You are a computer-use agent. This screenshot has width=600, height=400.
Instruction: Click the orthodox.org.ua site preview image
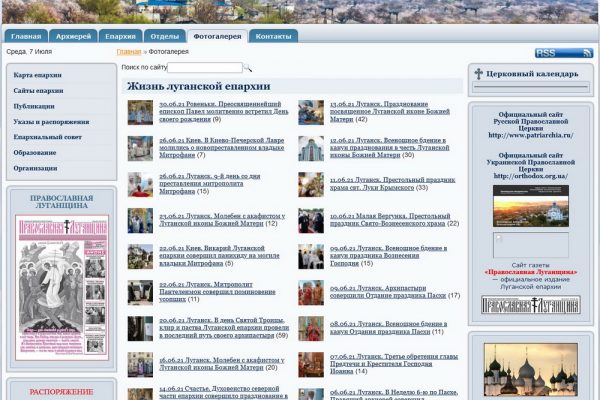tap(530, 206)
